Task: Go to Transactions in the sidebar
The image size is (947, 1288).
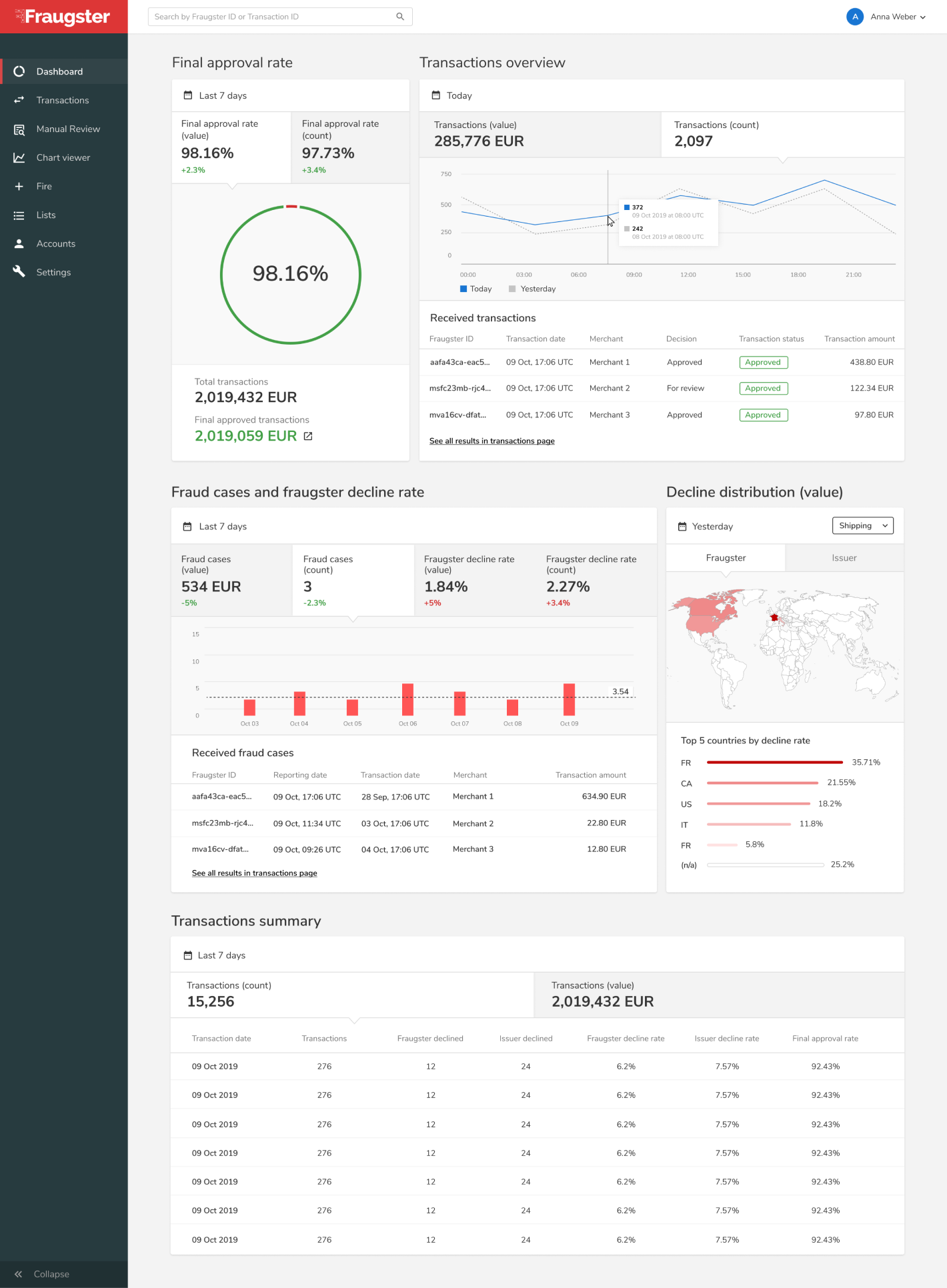Action: pos(63,101)
